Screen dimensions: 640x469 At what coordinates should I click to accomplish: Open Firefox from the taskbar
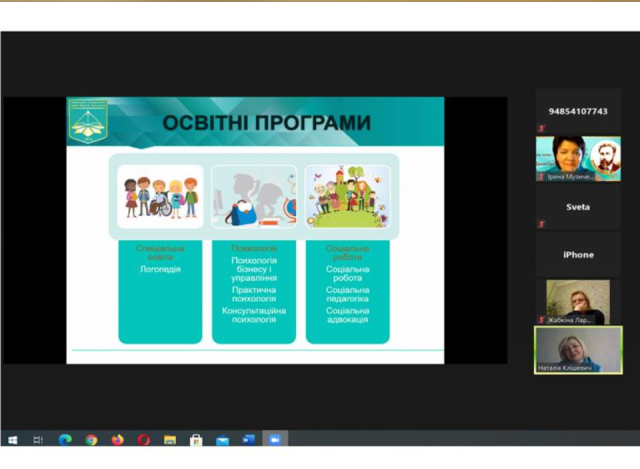point(117,439)
